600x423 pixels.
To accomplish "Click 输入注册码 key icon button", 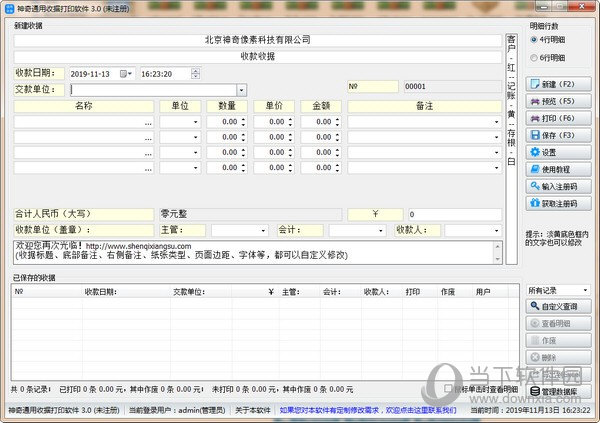I will coord(558,187).
